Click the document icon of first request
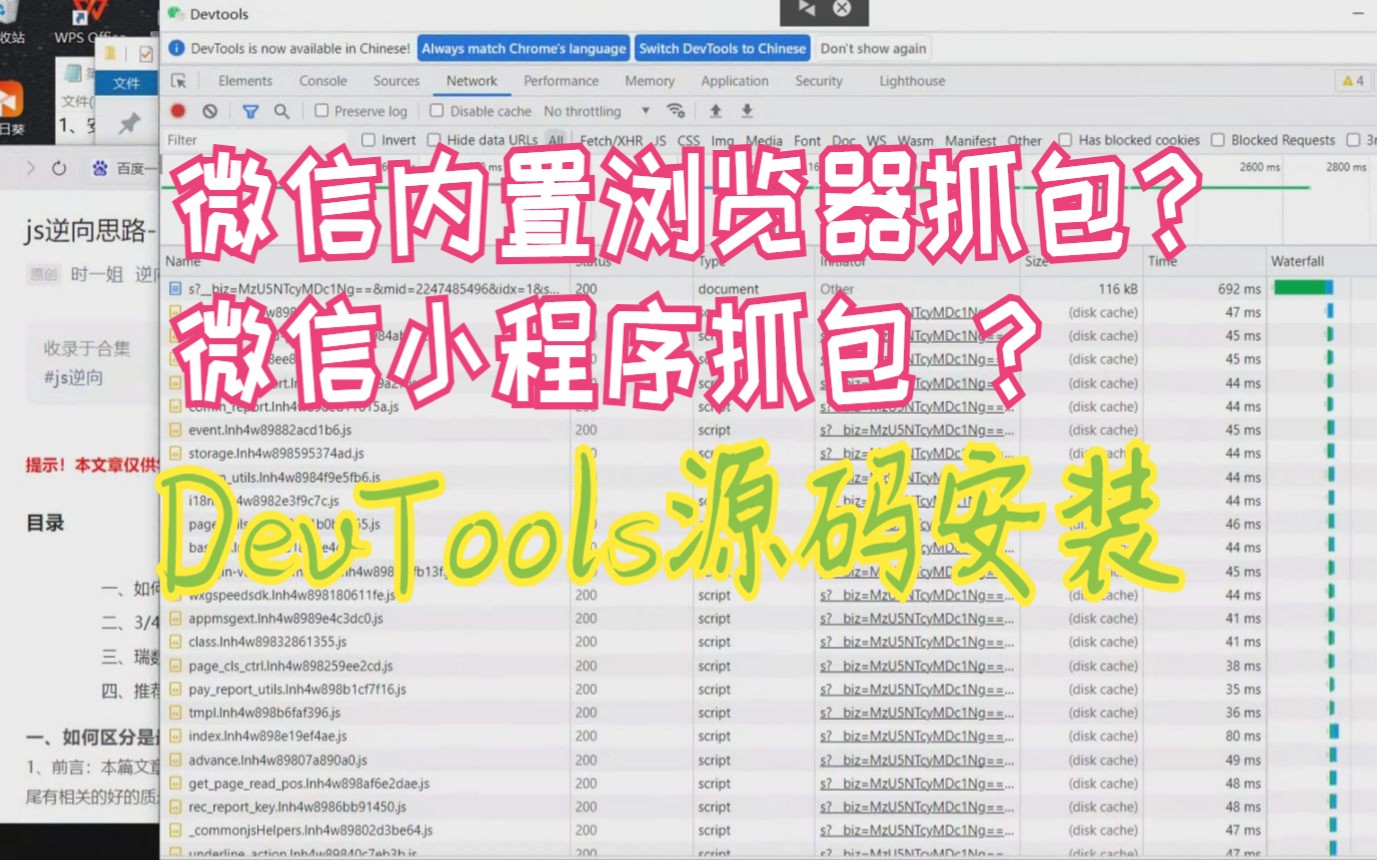This screenshot has height=860, width=1377. [x=175, y=288]
